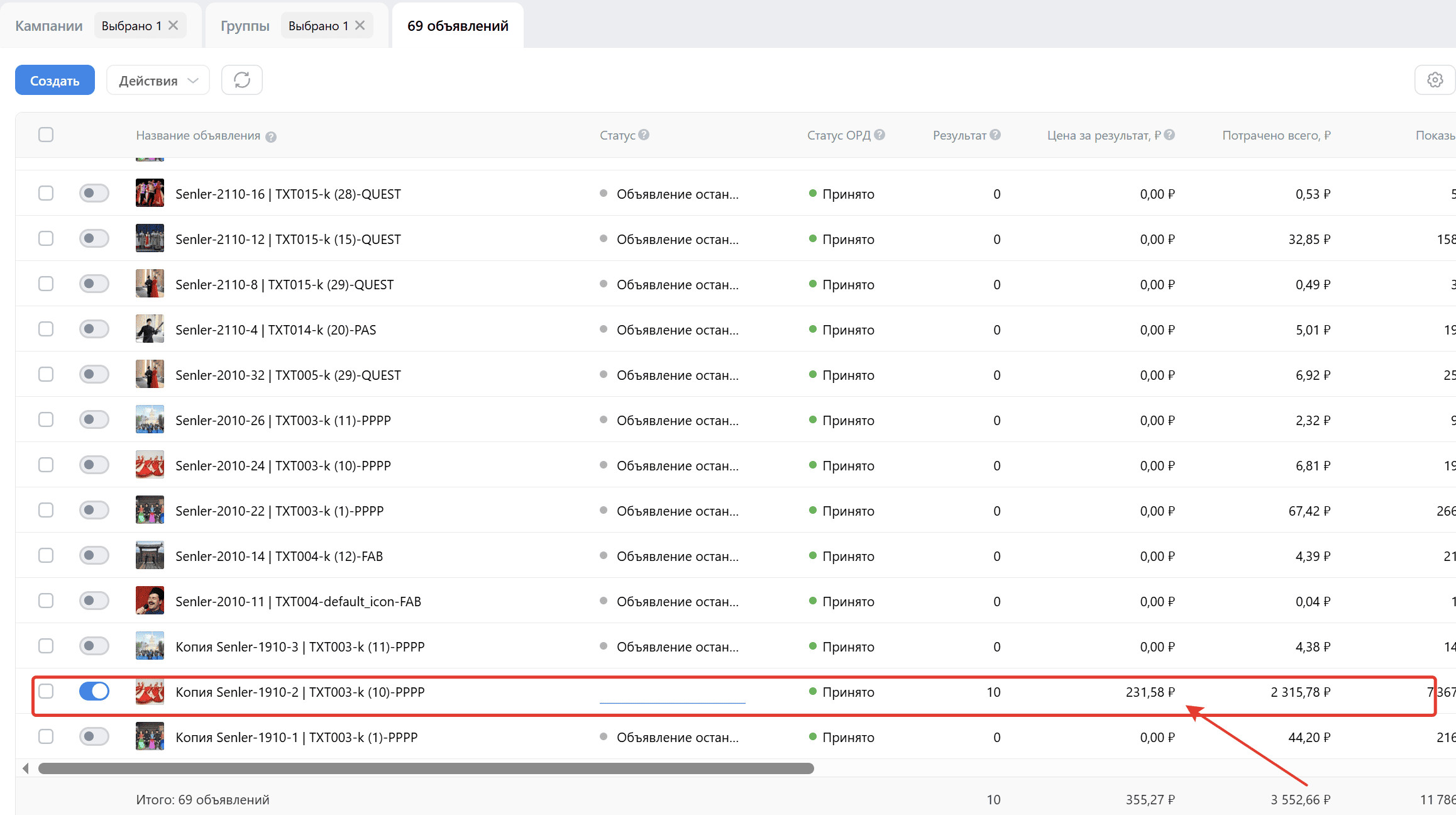Switch to the Группы tab
1456x815 pixels.
tap(245, 26)
